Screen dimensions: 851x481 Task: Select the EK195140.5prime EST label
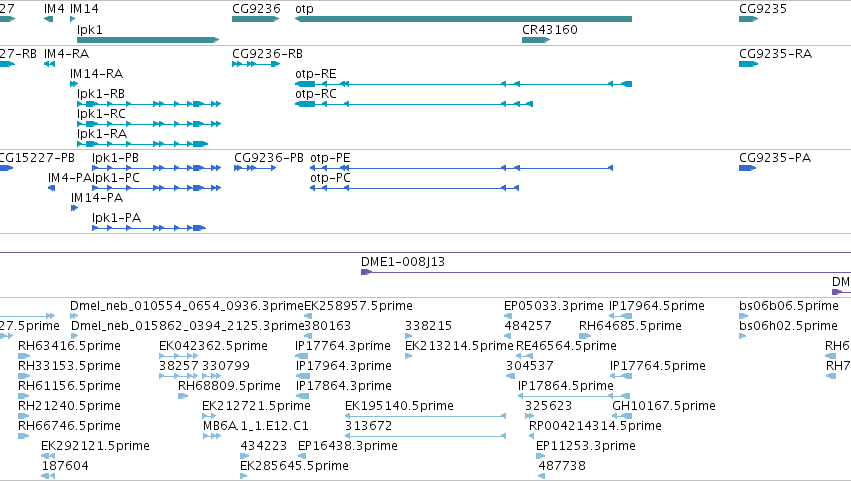coord(399,407)
